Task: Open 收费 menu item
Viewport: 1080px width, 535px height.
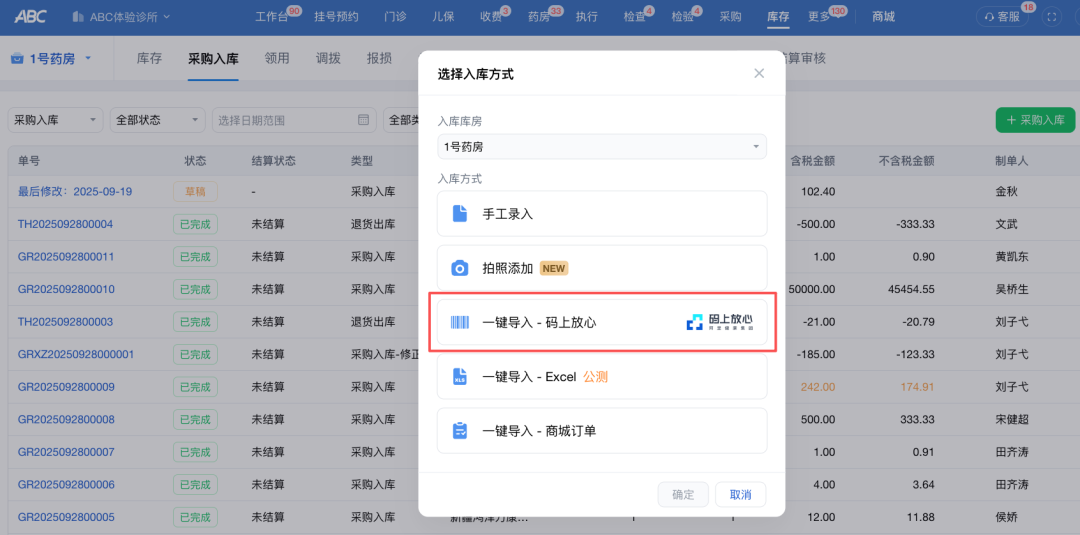Action: pos(490,17)
